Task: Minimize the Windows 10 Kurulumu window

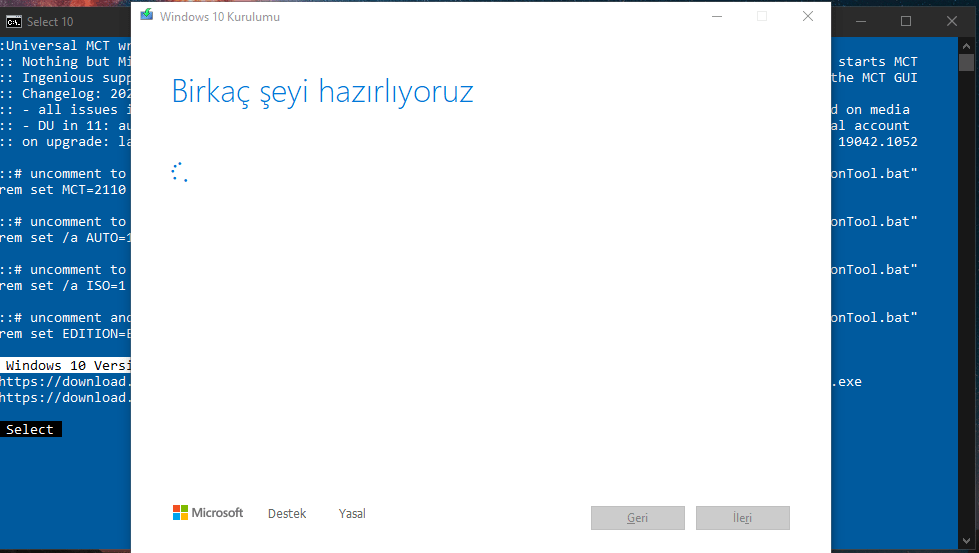Action: click(x=717, y=16)
